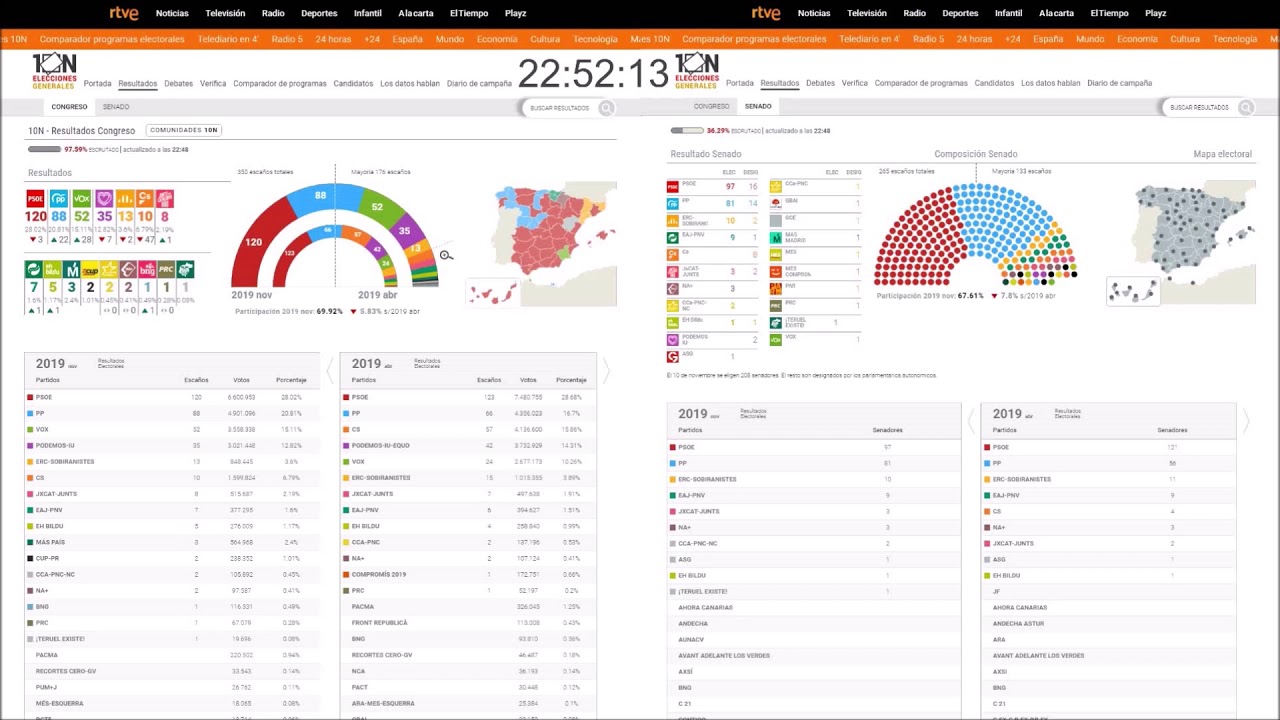Click the right carousel arrow after Senado 2019 abr table
The width and height of the screenshot is (1280, 720).
(x=1246, y=422)
